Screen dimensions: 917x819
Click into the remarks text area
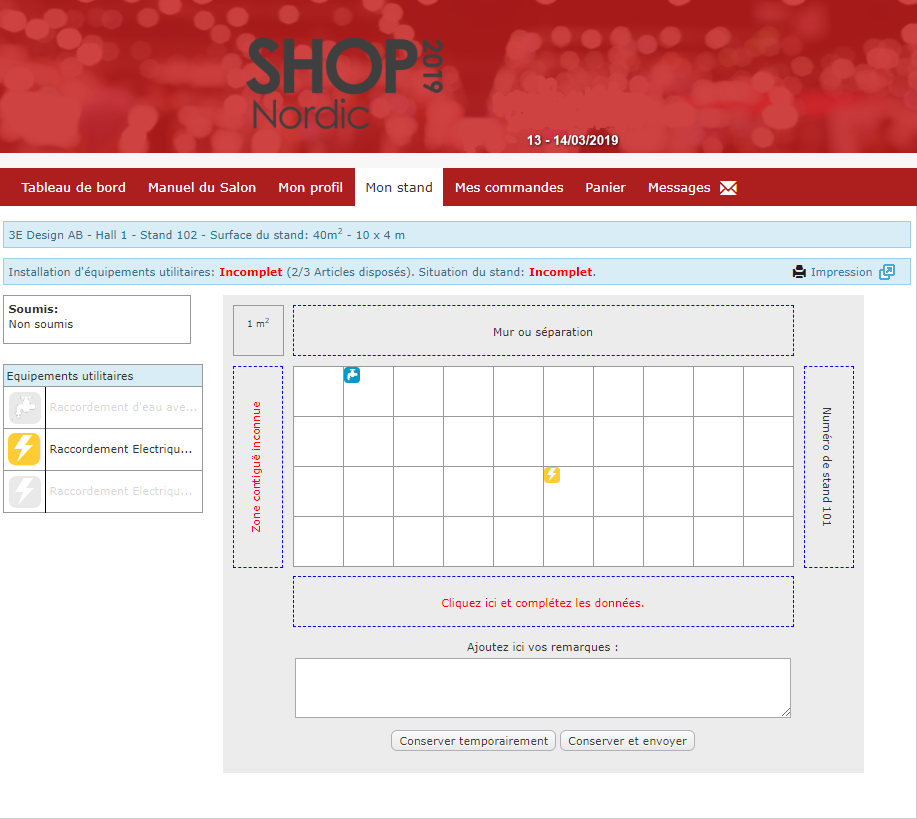click(x=543, y=688)
